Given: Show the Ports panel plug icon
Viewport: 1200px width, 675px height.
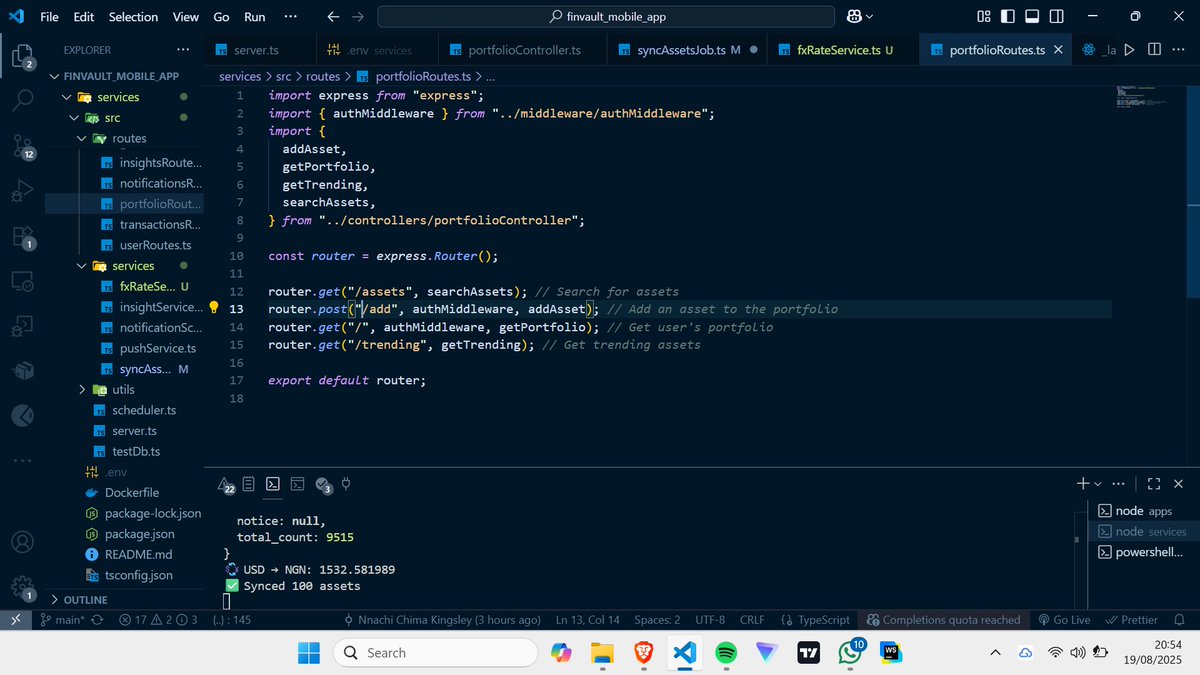Looking at the screenshot, I should [346, 484].
